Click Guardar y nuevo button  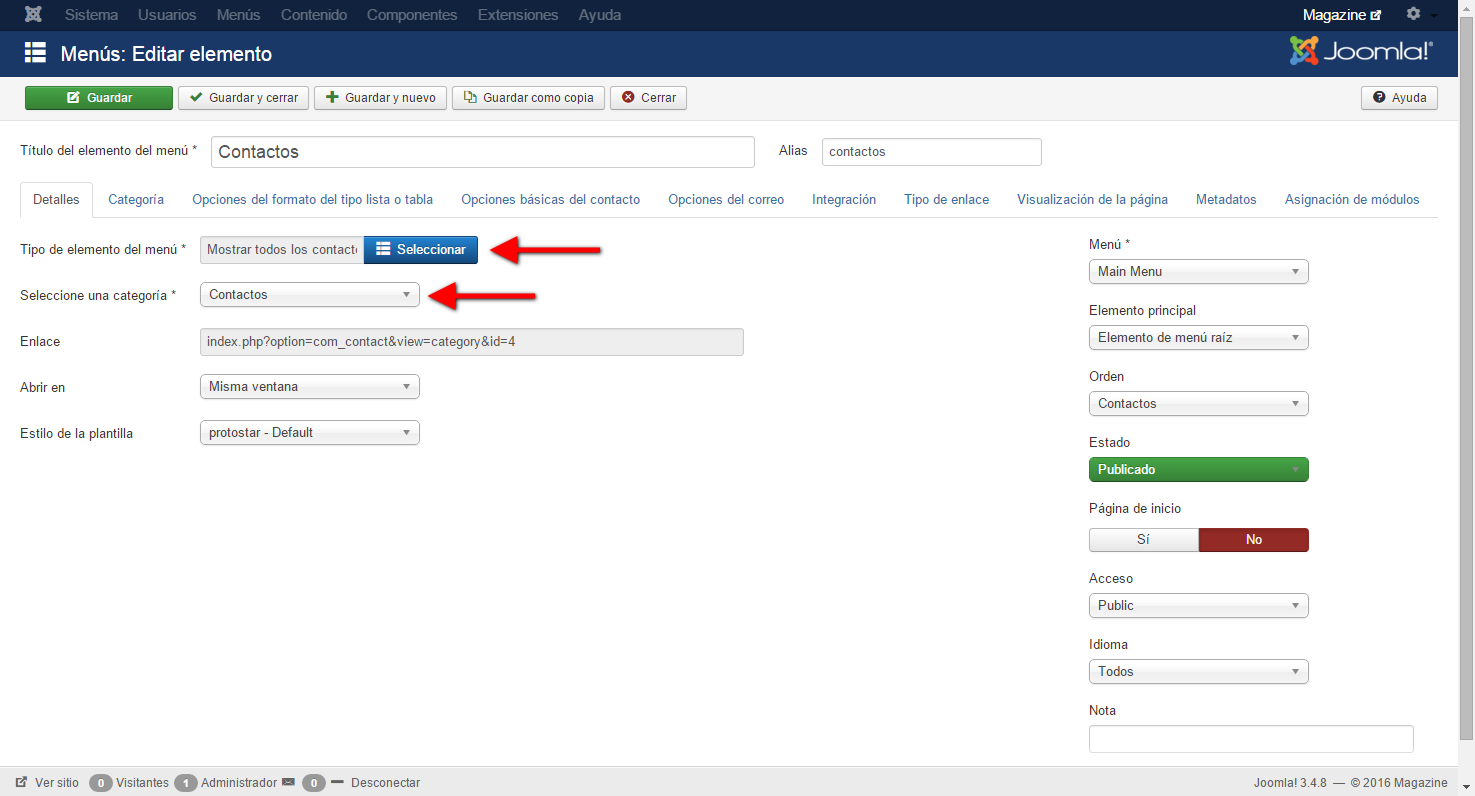tap(380, 98)
